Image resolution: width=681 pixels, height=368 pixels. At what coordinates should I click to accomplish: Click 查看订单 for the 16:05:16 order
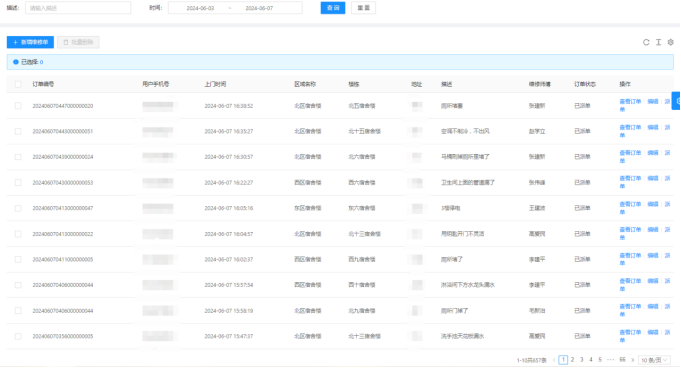[x=630, y=204]
